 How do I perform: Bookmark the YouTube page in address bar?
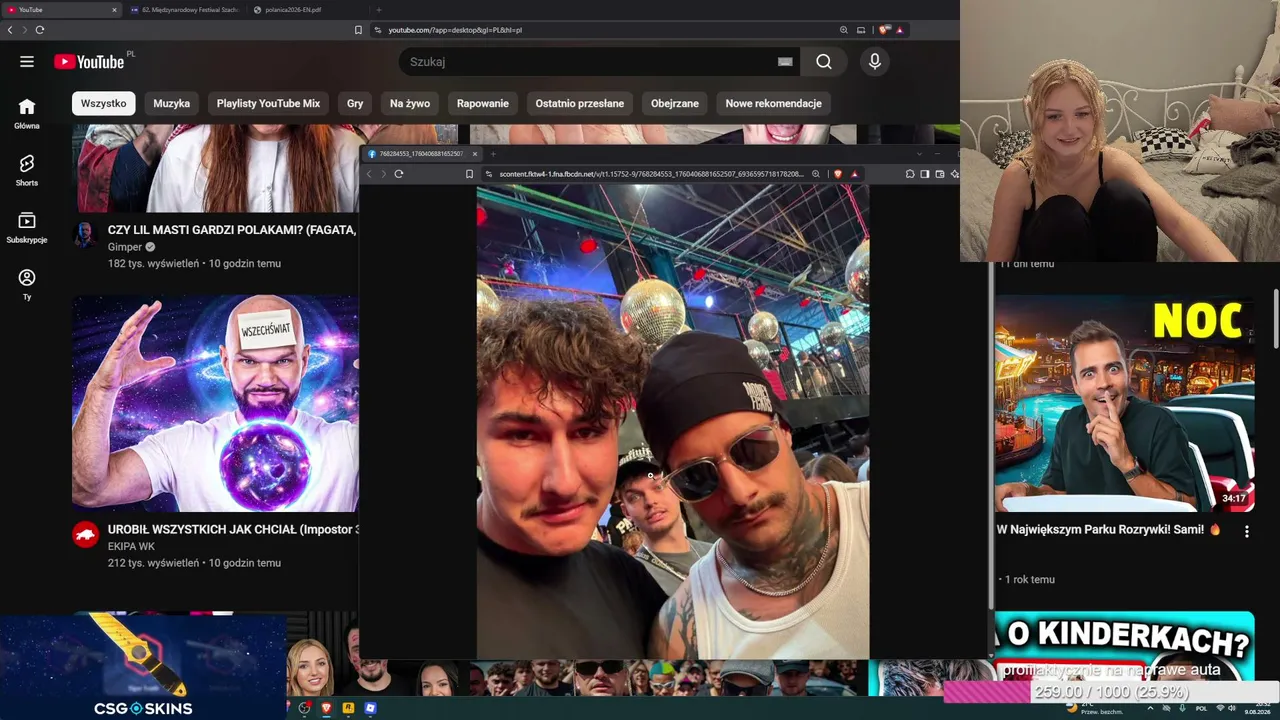click(358, 30)
